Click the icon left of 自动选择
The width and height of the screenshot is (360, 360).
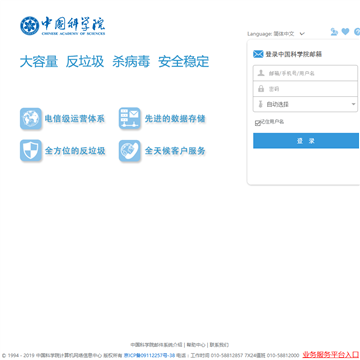click(x=260, y=104)
